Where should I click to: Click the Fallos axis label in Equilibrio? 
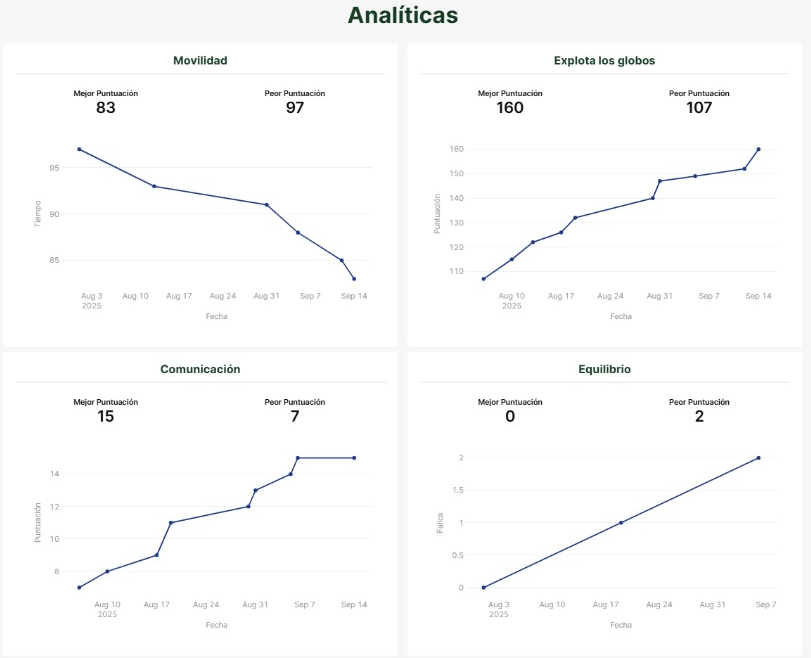pos(438,522)
